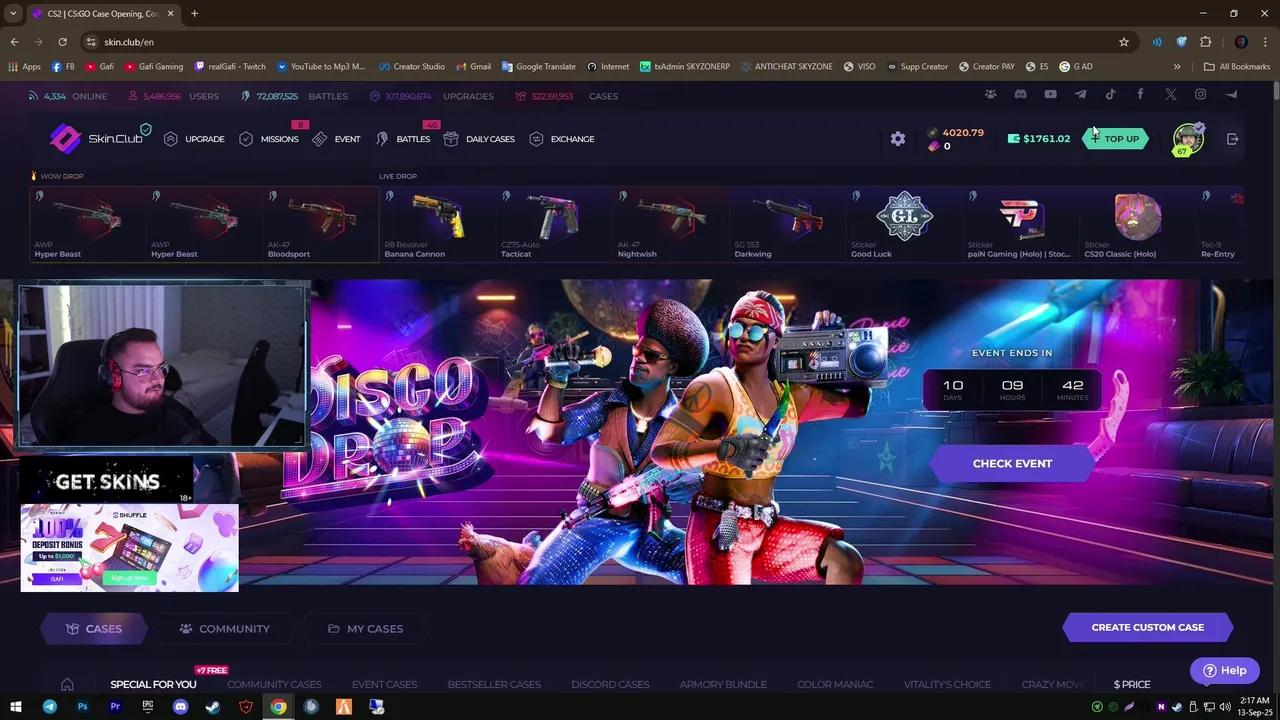
Task: Select the ARMORY BUNDLE category
Action: (723, 685)
